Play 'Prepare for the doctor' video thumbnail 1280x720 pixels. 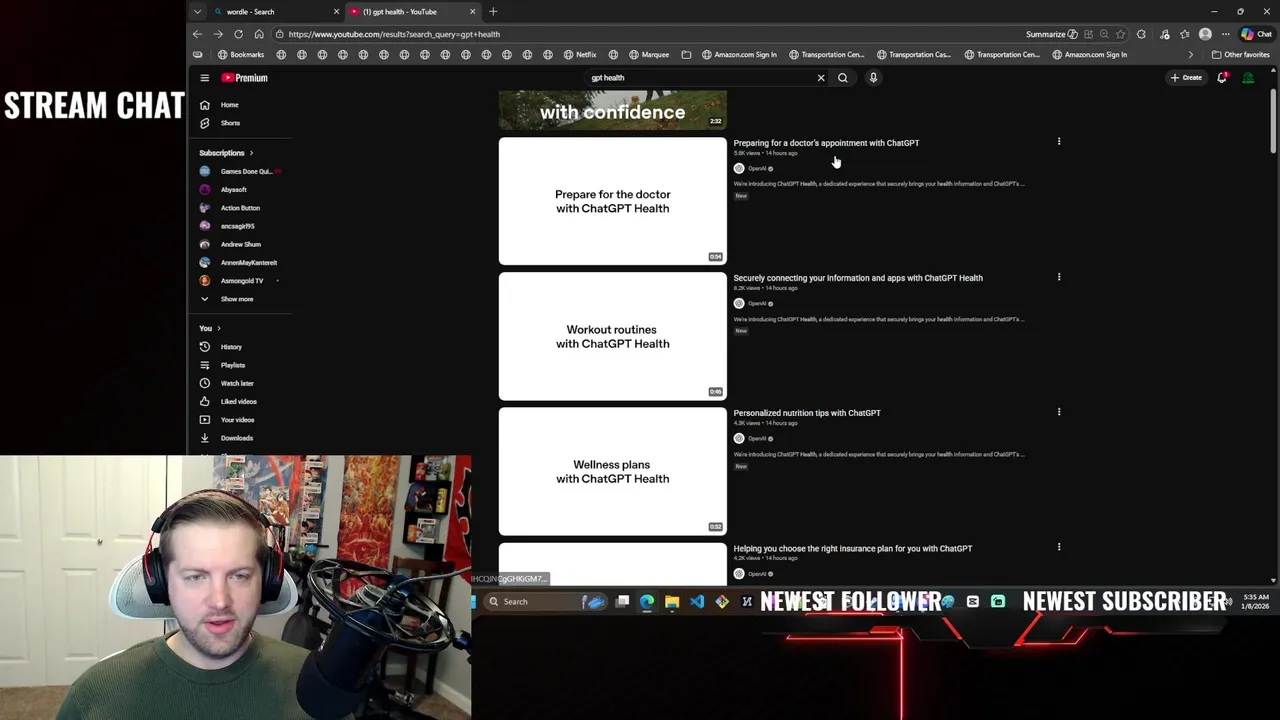click(613, 201)
